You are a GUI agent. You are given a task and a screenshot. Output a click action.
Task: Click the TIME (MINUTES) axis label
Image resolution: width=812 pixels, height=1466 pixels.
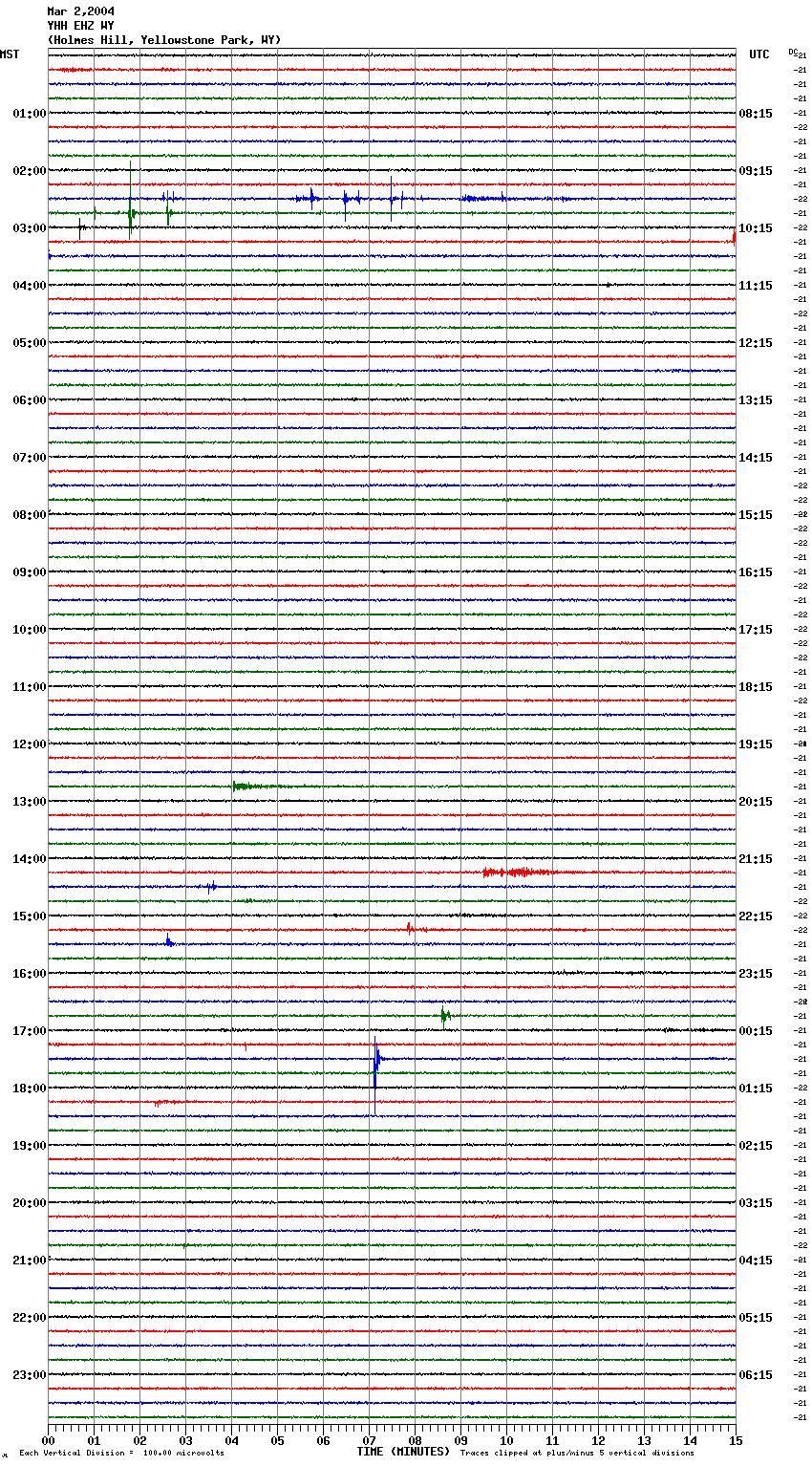point(403,1452)
